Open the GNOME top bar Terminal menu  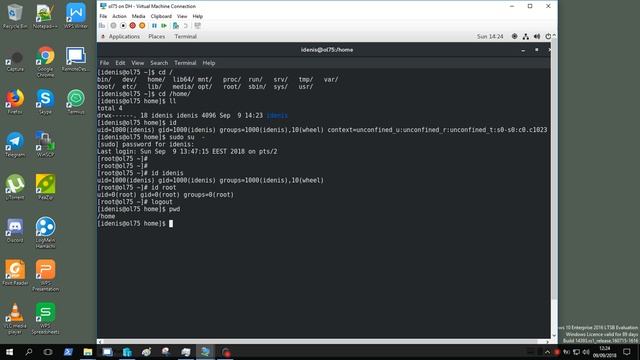click(x=186, y=36)
